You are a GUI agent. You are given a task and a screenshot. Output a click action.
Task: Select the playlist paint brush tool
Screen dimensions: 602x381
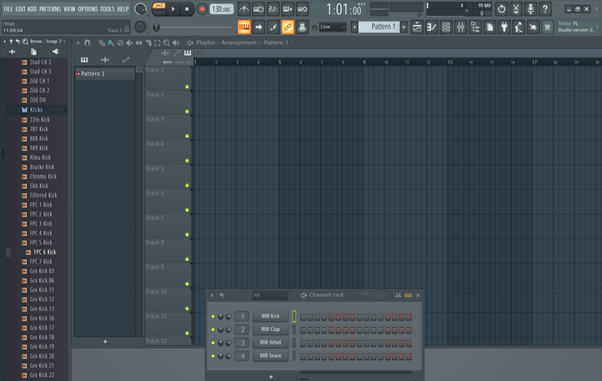(x=111, y=43)
